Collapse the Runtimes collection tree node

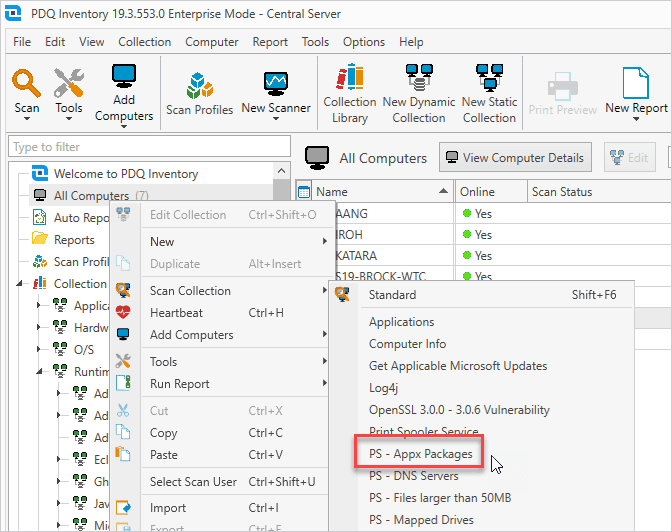(x=39, y=371)
